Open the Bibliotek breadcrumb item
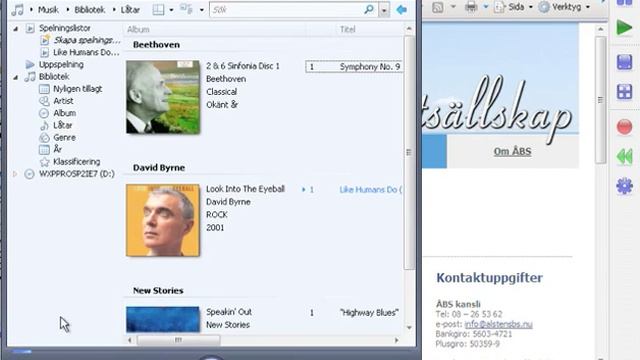Viewport: 640px width, 360px height. pyautogui.click(x=90, y=10)
